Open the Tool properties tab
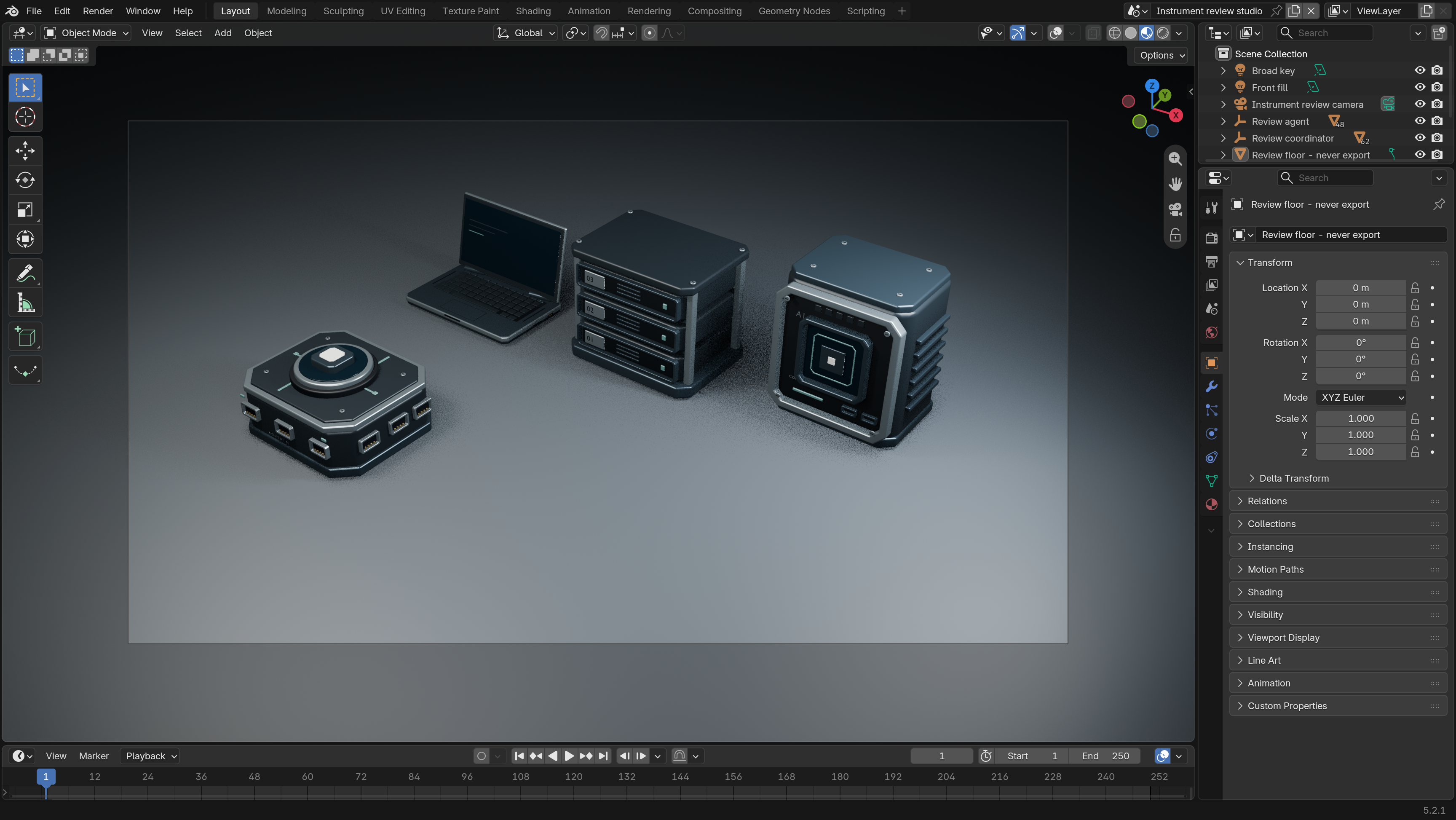This screenshot has height=820, width=1456. [1211, 208]
